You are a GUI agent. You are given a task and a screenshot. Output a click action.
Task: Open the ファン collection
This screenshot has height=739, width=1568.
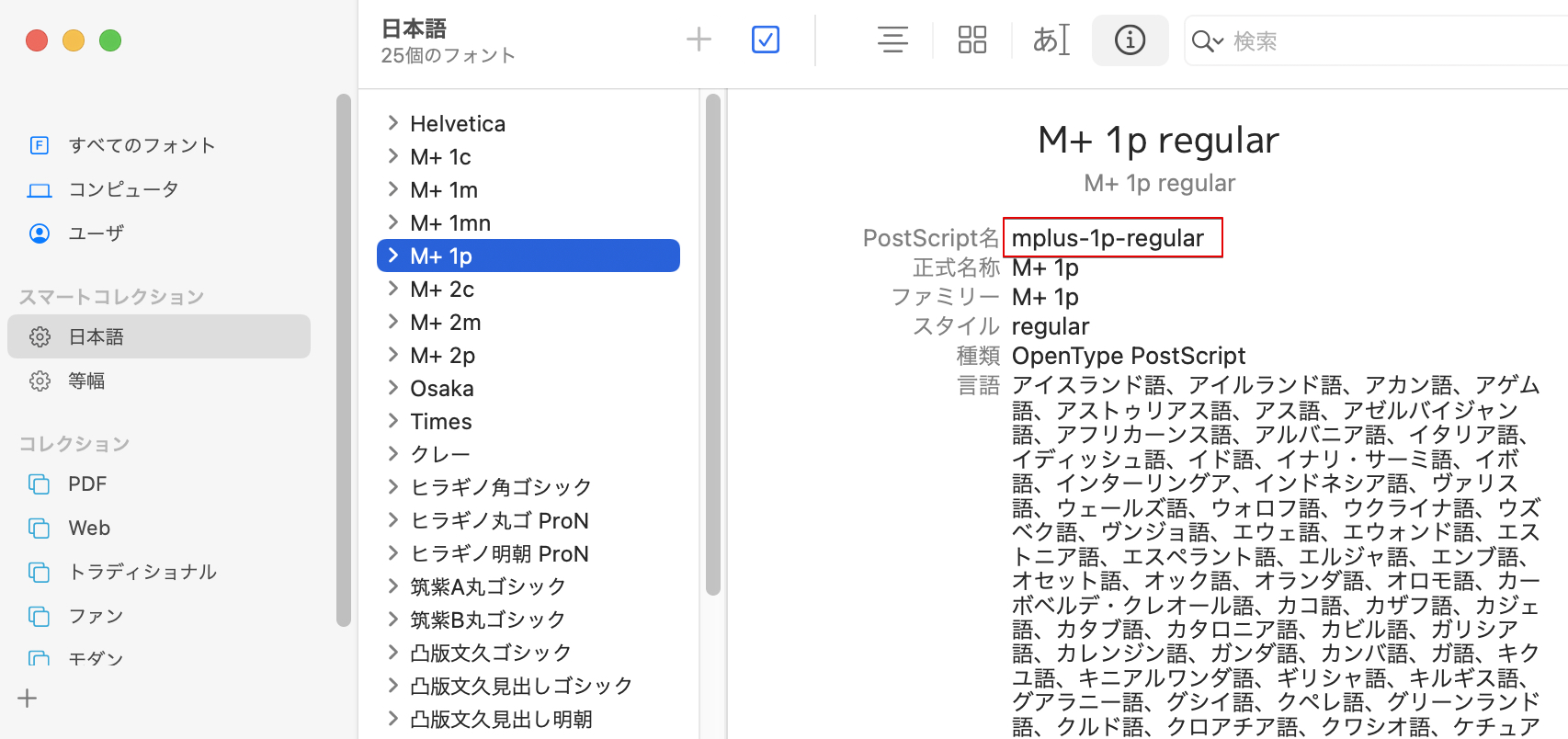tap(159, 617)
